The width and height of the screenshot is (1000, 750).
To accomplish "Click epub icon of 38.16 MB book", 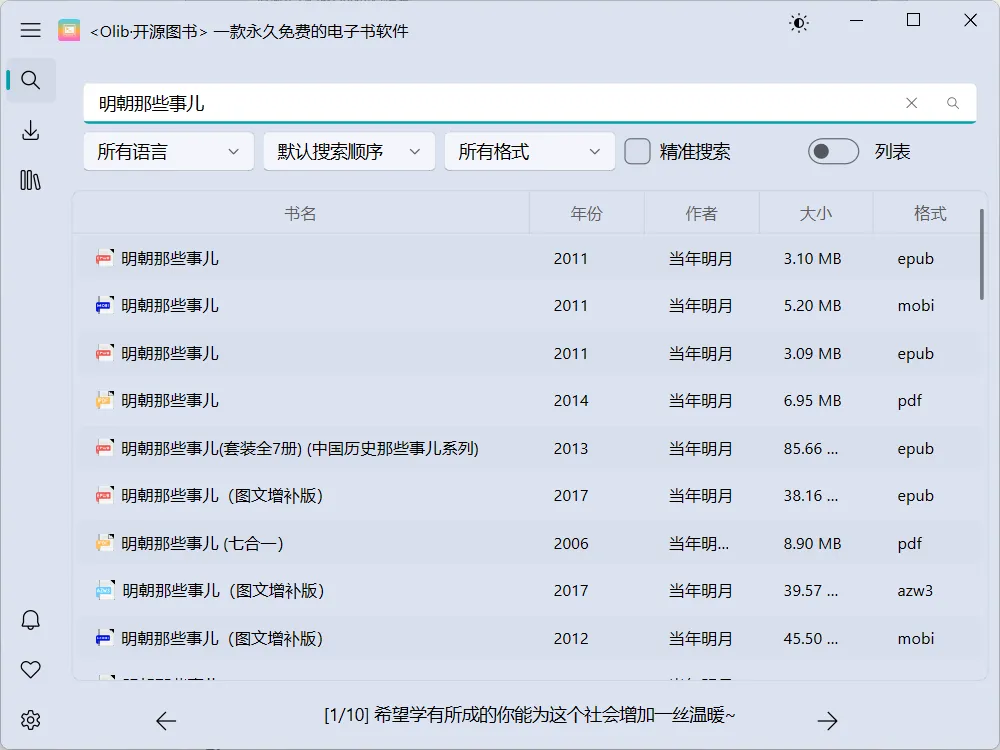I will (105, 495).
